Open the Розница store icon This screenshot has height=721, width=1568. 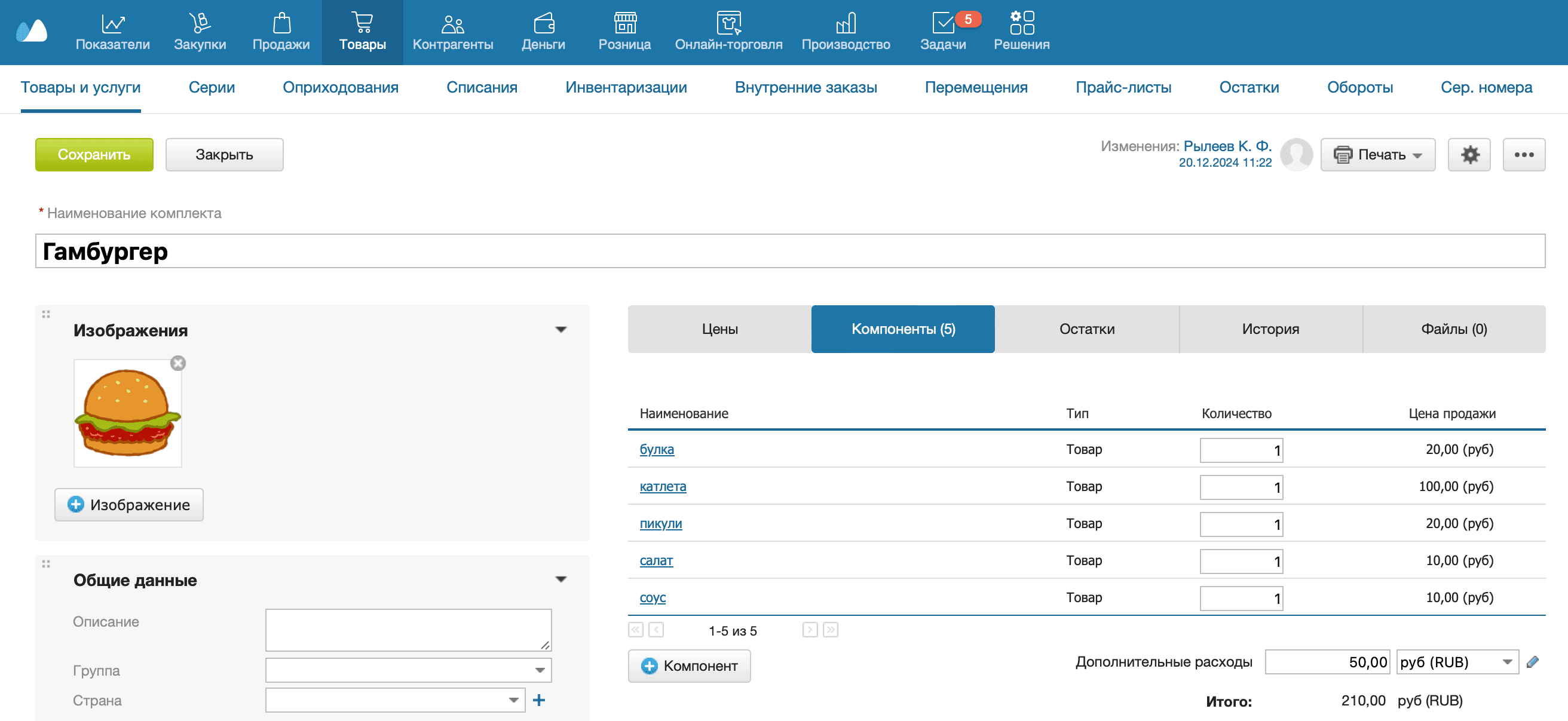tap(624, 23)
